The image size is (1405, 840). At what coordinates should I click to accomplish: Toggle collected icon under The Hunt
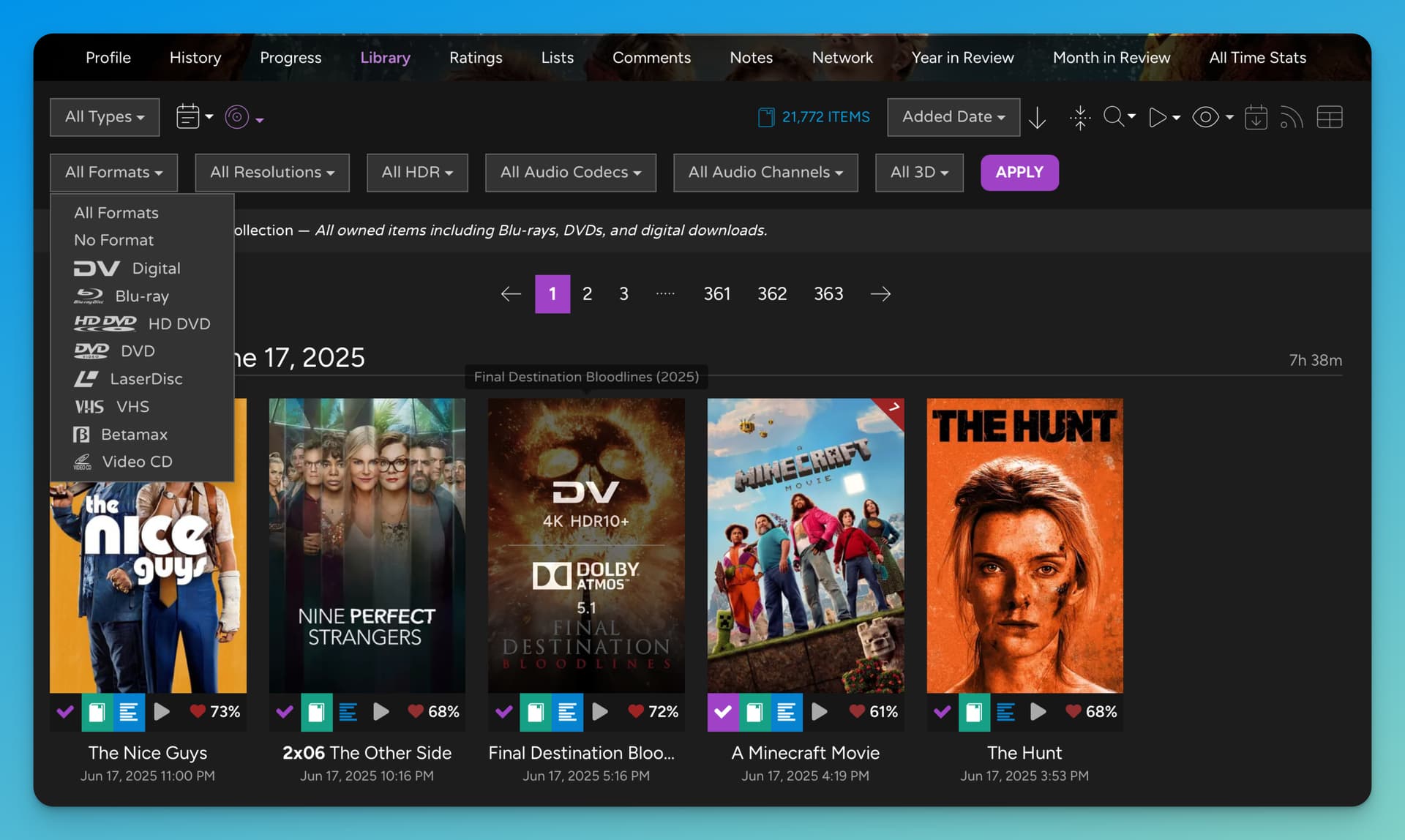tap(974, 712)
